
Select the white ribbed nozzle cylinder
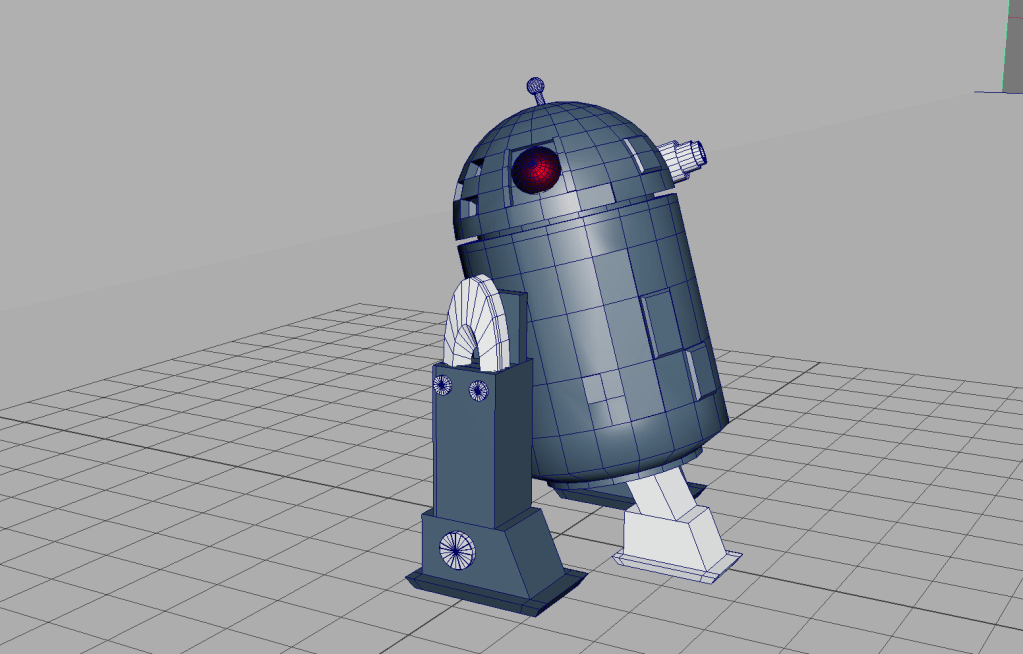tap(684, 159)
